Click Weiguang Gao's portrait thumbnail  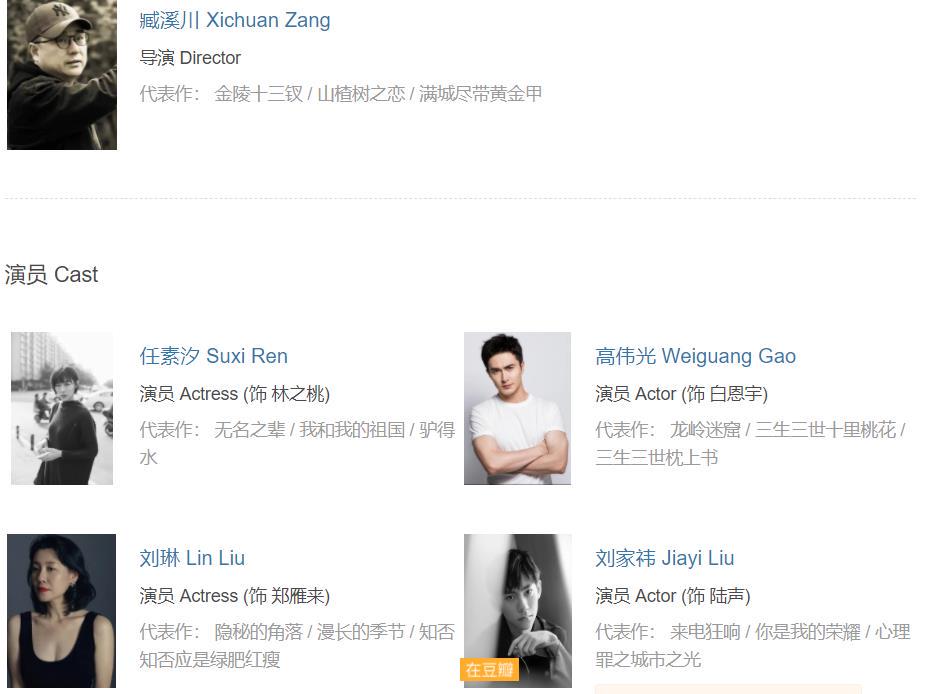517,408
